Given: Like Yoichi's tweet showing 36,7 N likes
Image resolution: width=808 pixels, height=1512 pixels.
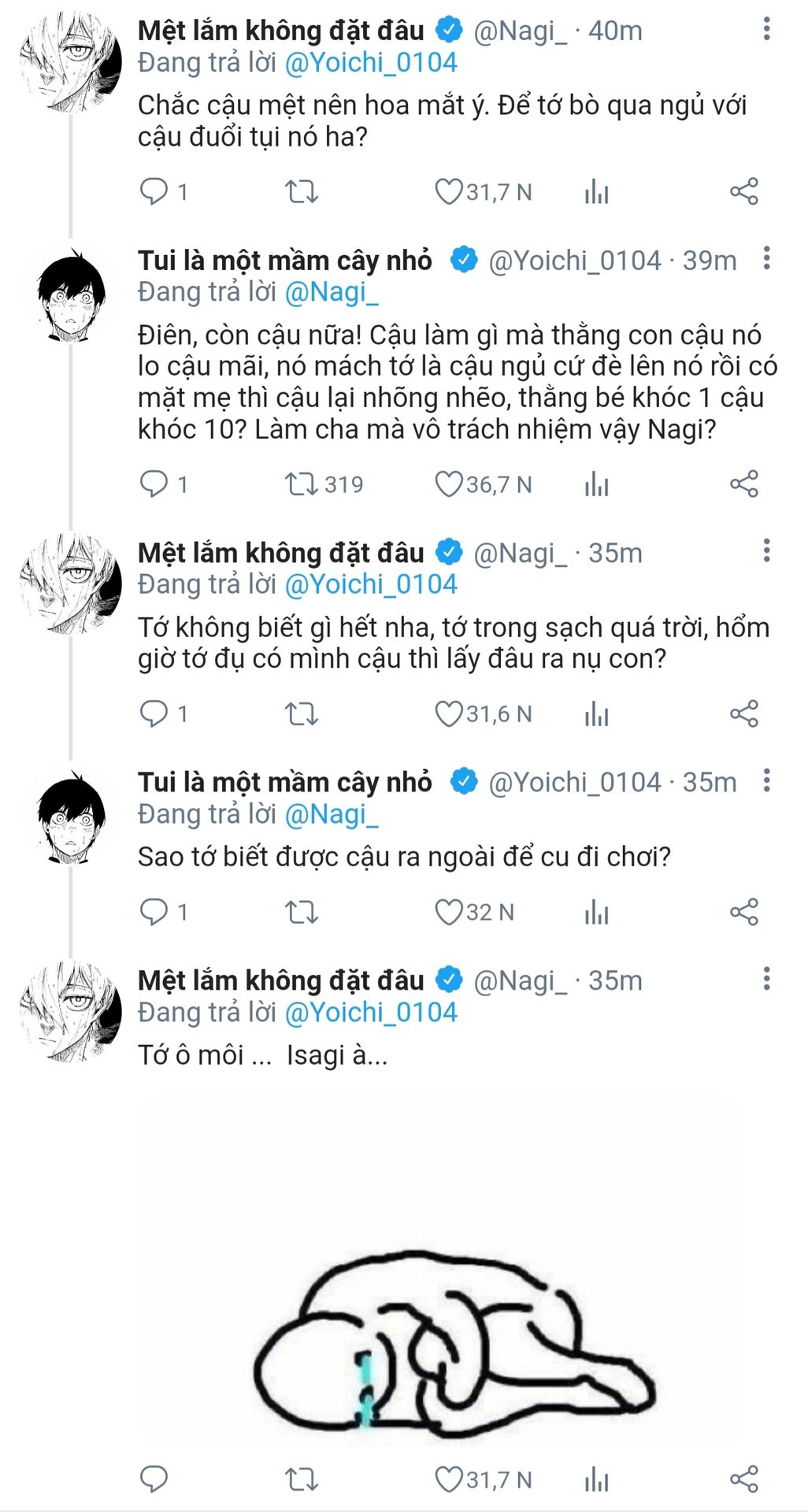Looking at the screenshot, I should (449, 484).
